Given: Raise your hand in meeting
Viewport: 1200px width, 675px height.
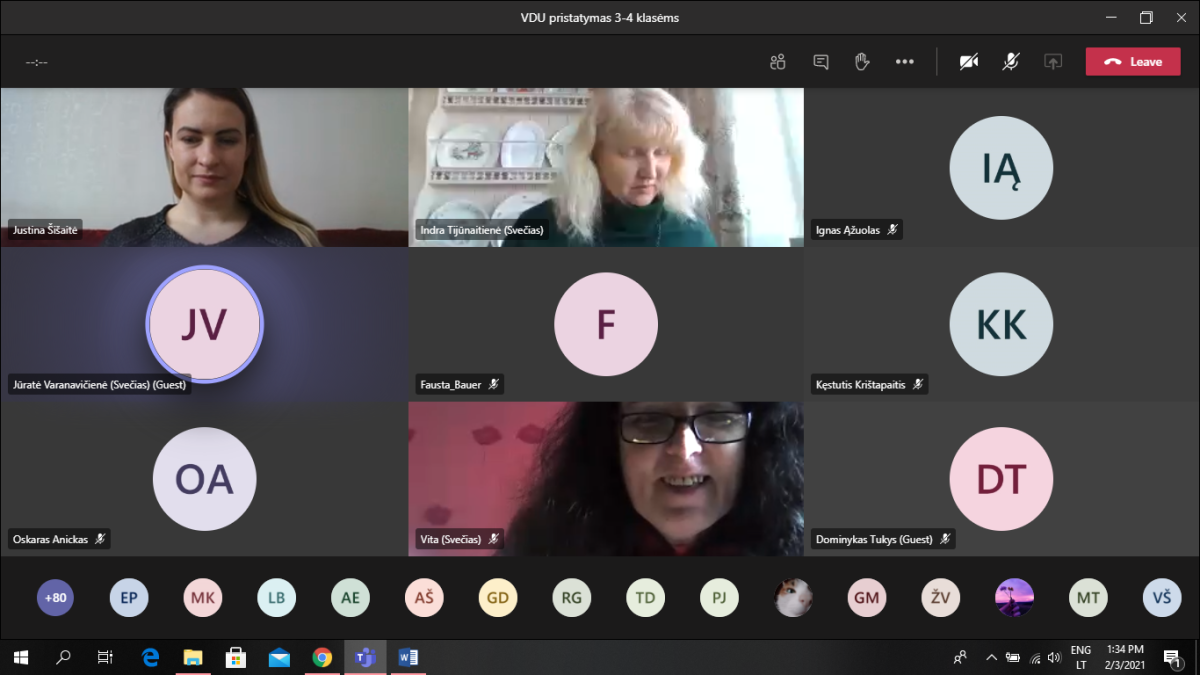Looking at the screenshot, I should [862, 62].
